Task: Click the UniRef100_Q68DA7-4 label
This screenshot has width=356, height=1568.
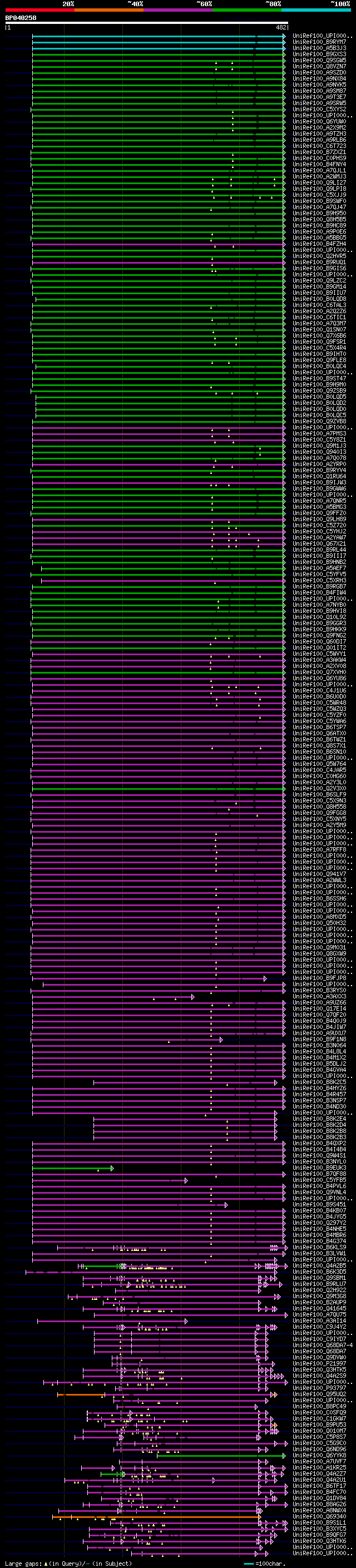Action: tap(323, 1345)
